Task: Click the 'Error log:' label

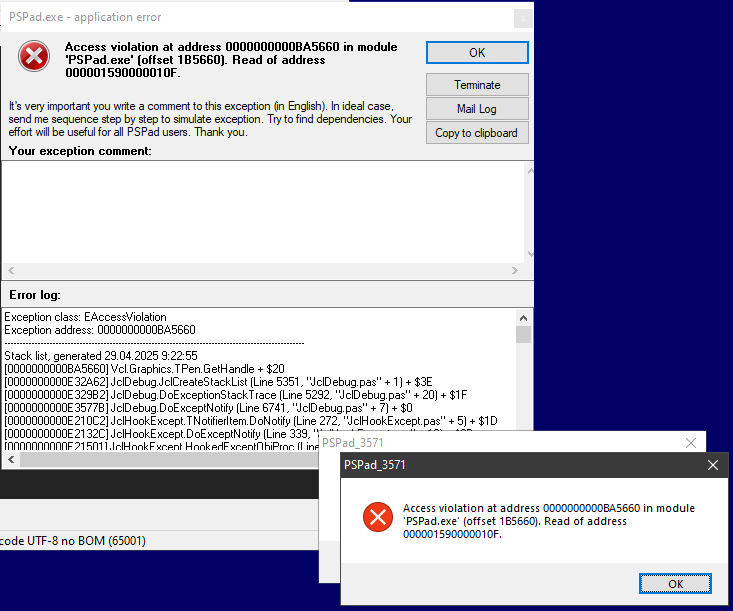Action: coord(35,295)
